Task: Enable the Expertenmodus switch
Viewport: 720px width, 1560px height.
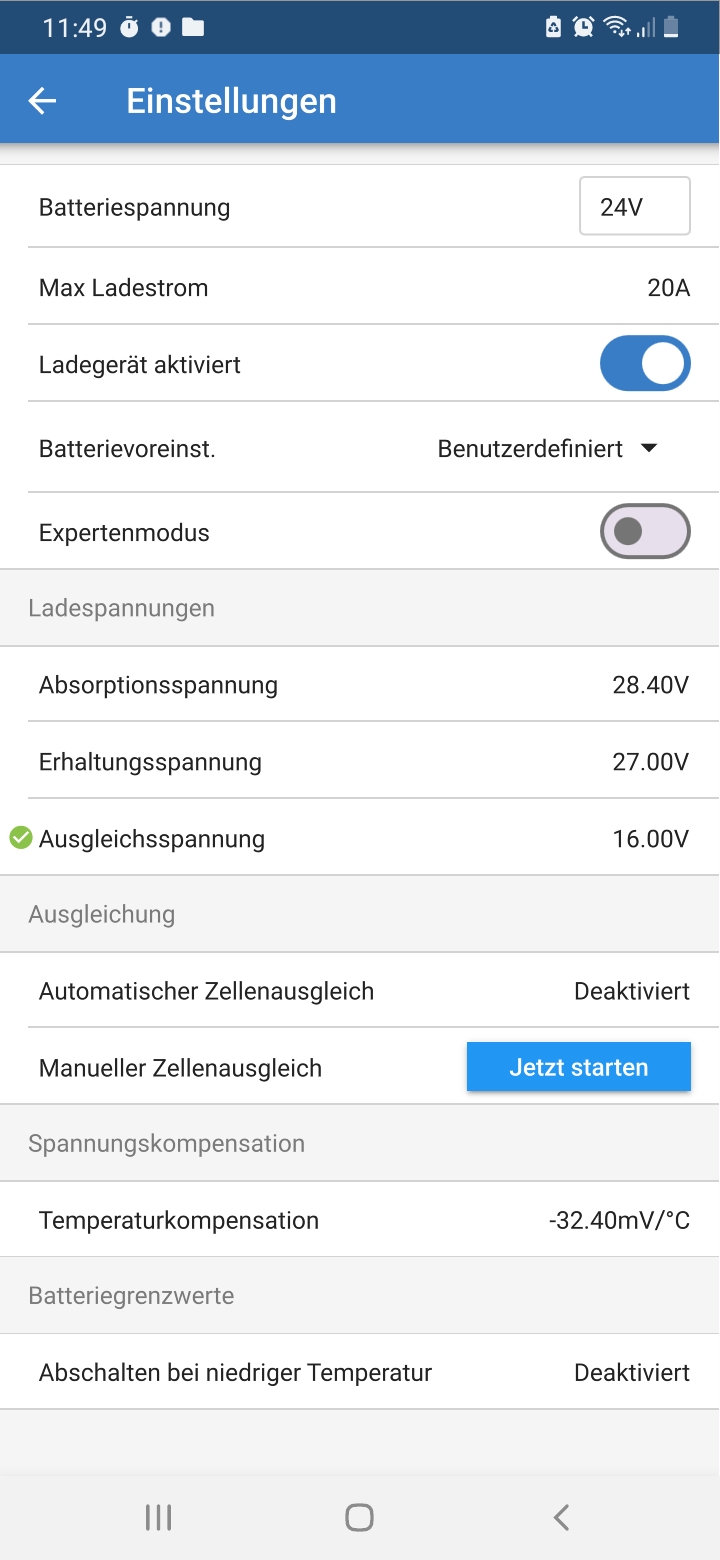Action: pyautogui.click(x=645, y=531)
